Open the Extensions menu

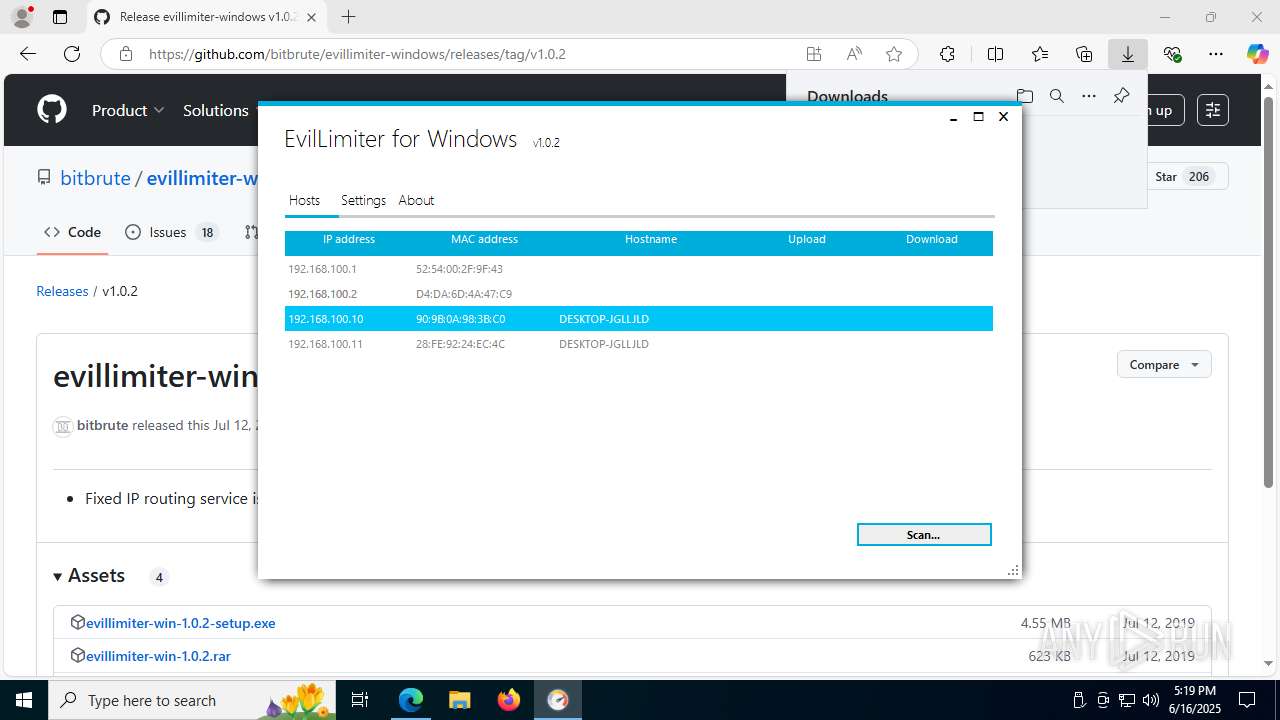[947, 54]
